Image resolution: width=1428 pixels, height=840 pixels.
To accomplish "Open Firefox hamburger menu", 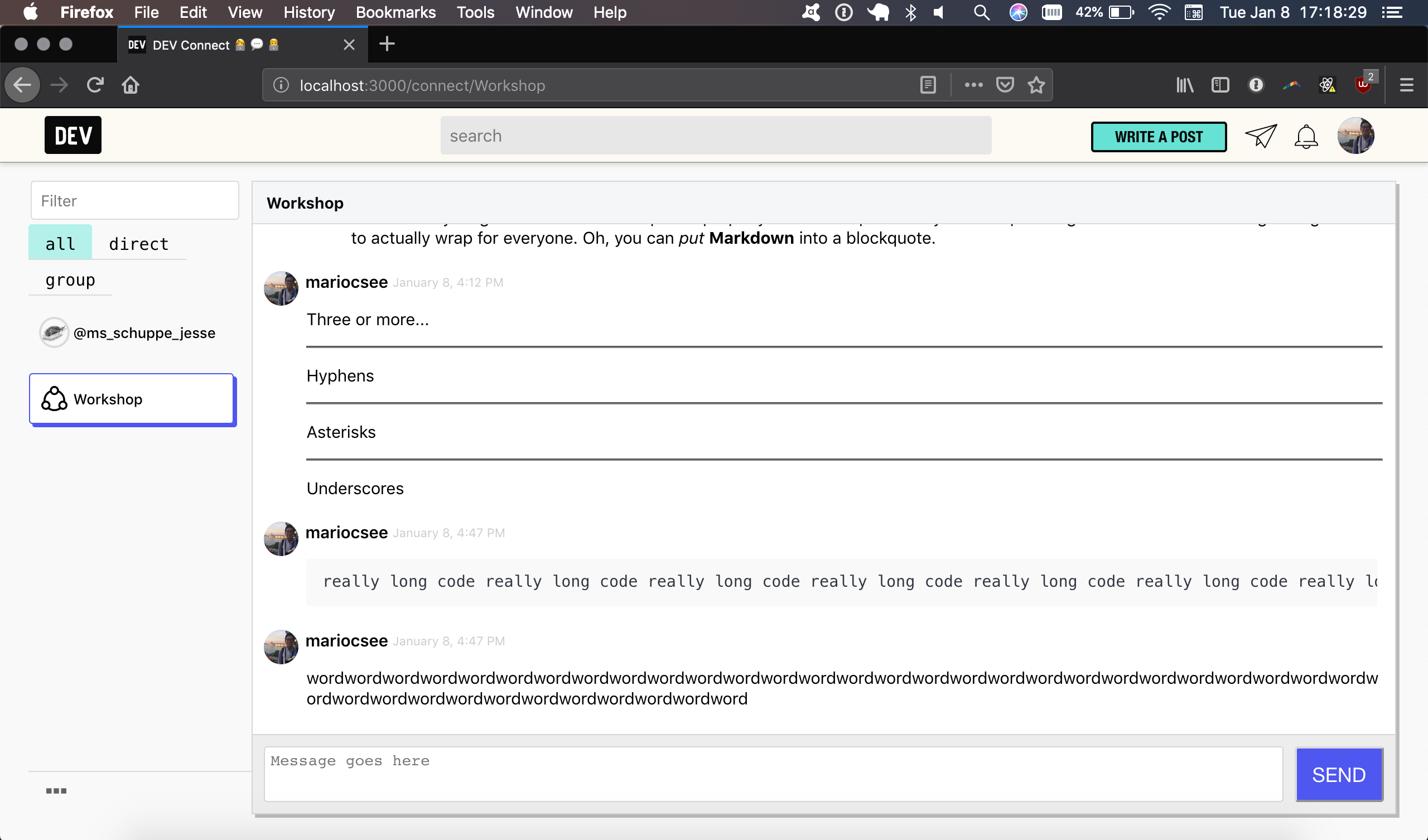I will [1406, 85].
